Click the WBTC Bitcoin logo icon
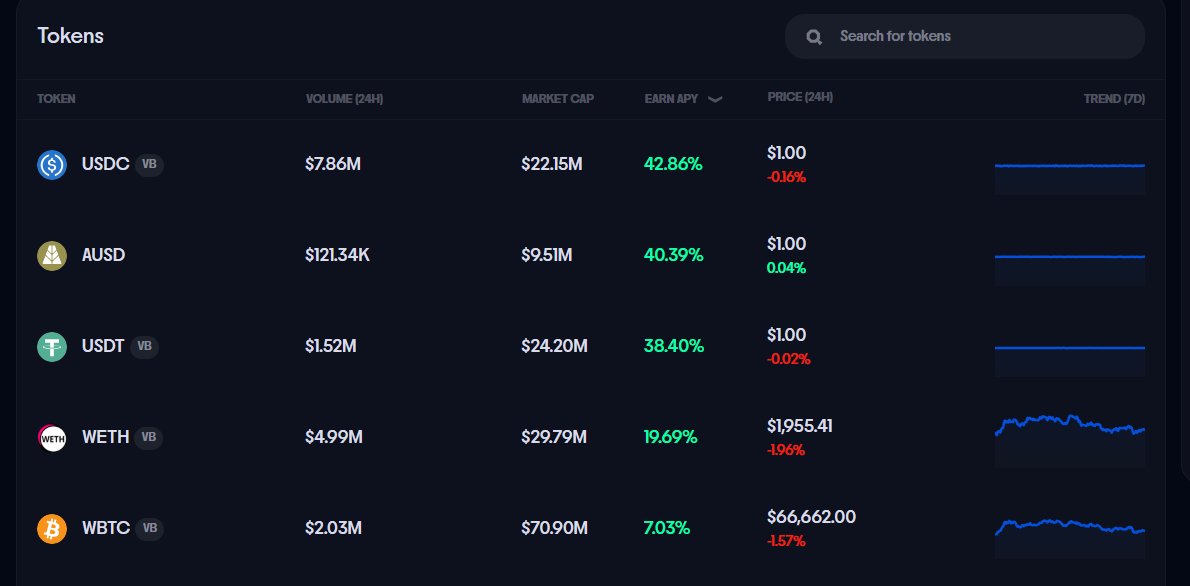Image resolution: width=1190 pixels, height=586 pixels. tap(52, 529)
